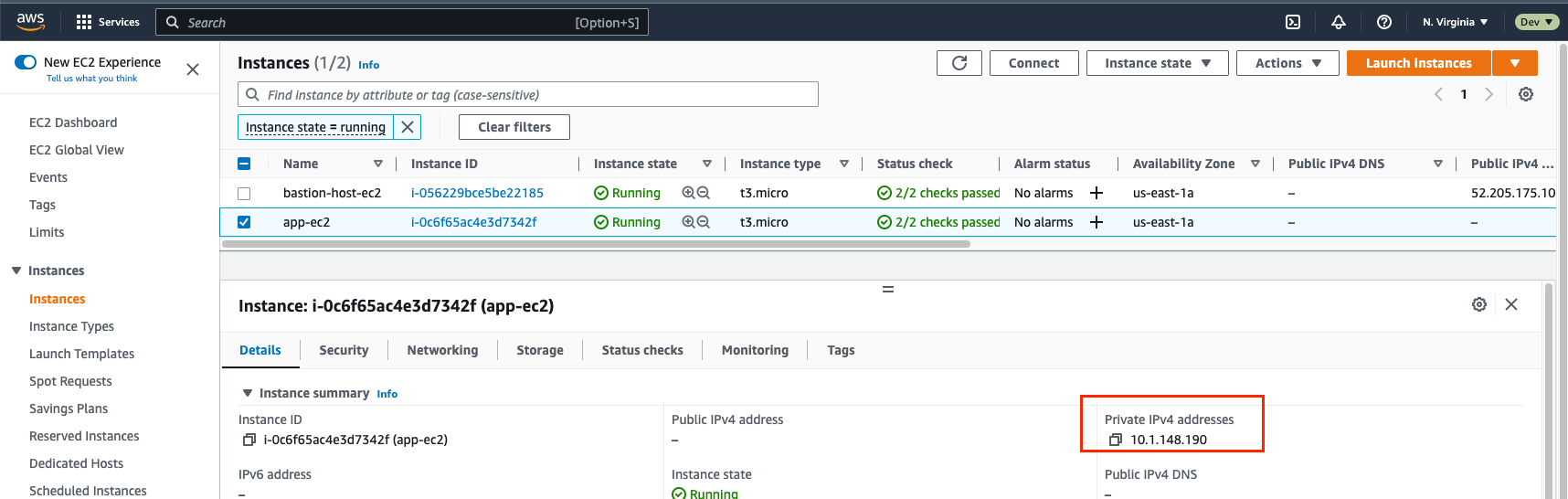Sort by Instance type column arrow
Viewport: 1568px width, 499px height.
pos(844,164)
